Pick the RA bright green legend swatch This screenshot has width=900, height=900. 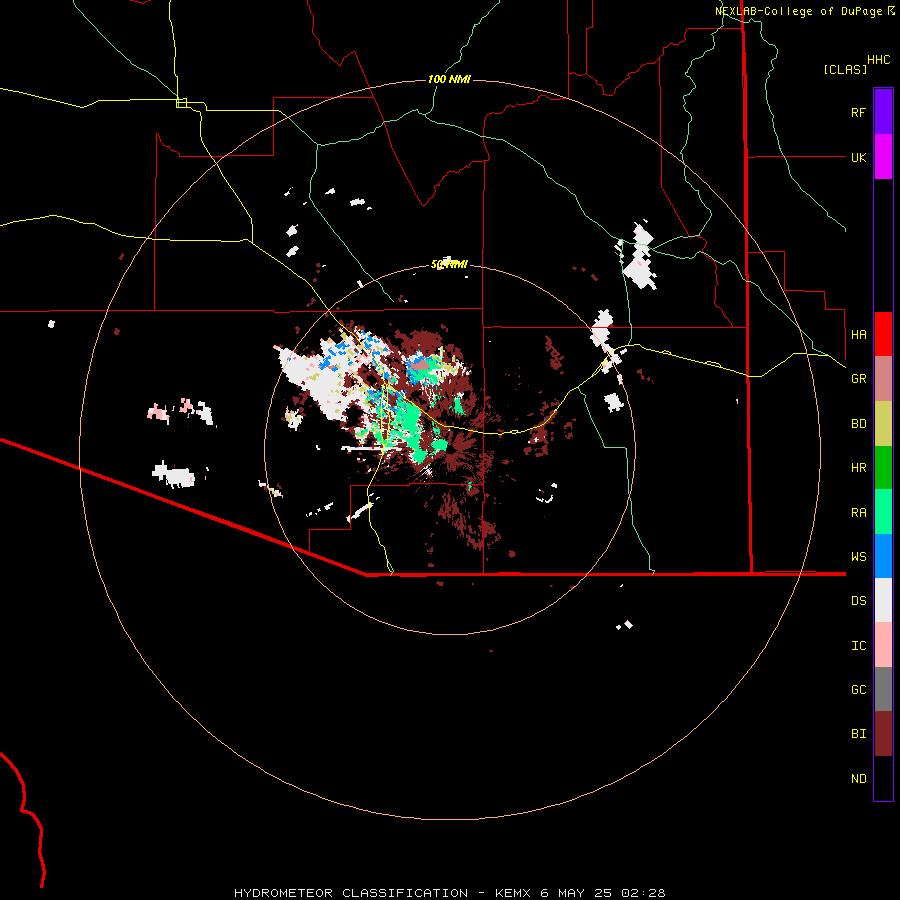pyautogui.click(x=883, y=512)
